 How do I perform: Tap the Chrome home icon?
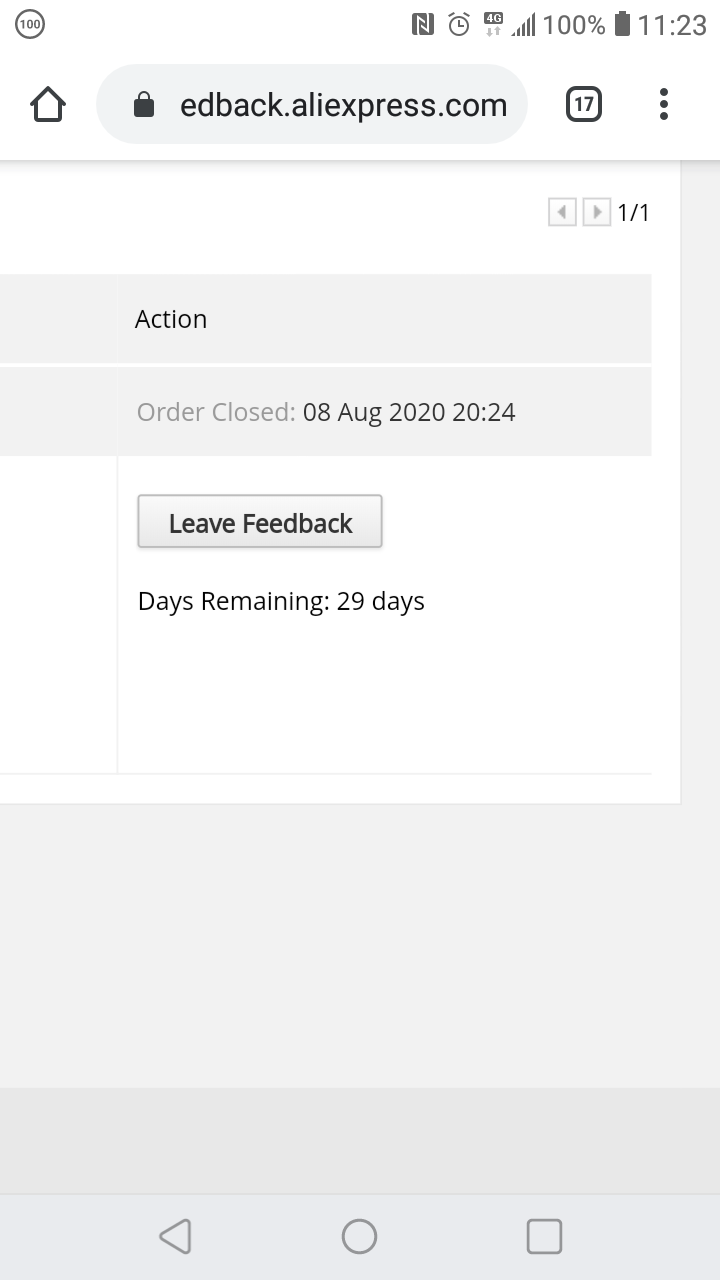[48, 104]
